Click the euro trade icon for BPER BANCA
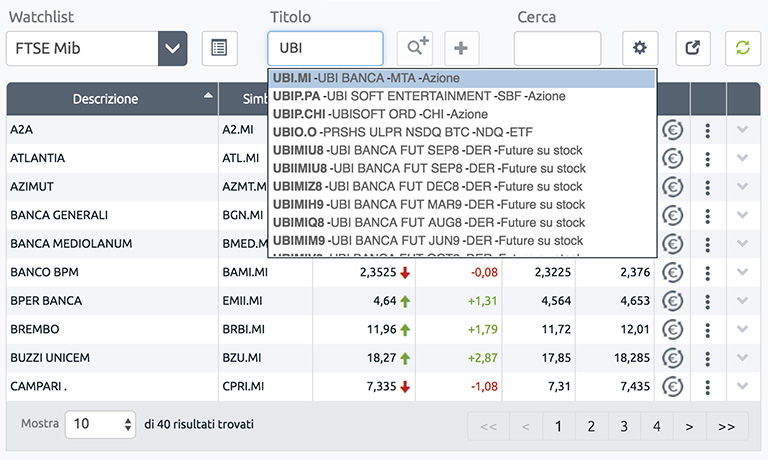The width and height of the screenshot is (768, 460). tap(672, 301)
